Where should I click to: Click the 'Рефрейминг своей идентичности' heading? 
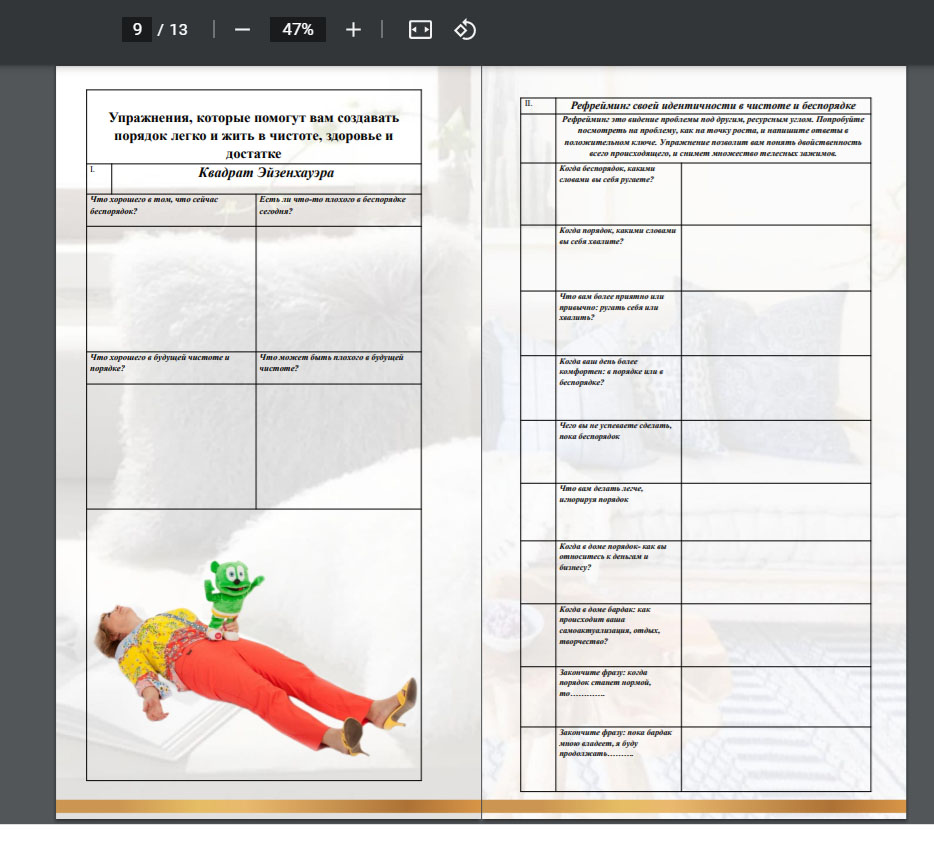click(712, 105)
